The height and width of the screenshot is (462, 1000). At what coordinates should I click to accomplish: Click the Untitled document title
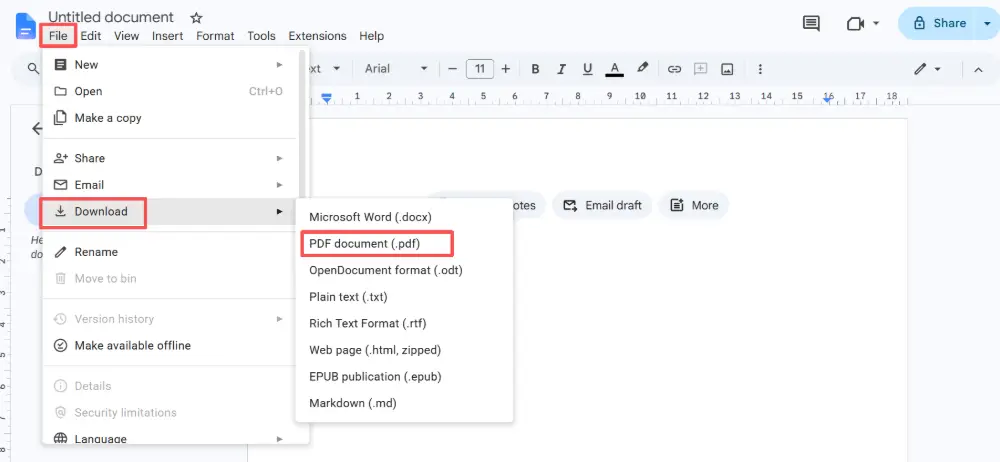111,17
